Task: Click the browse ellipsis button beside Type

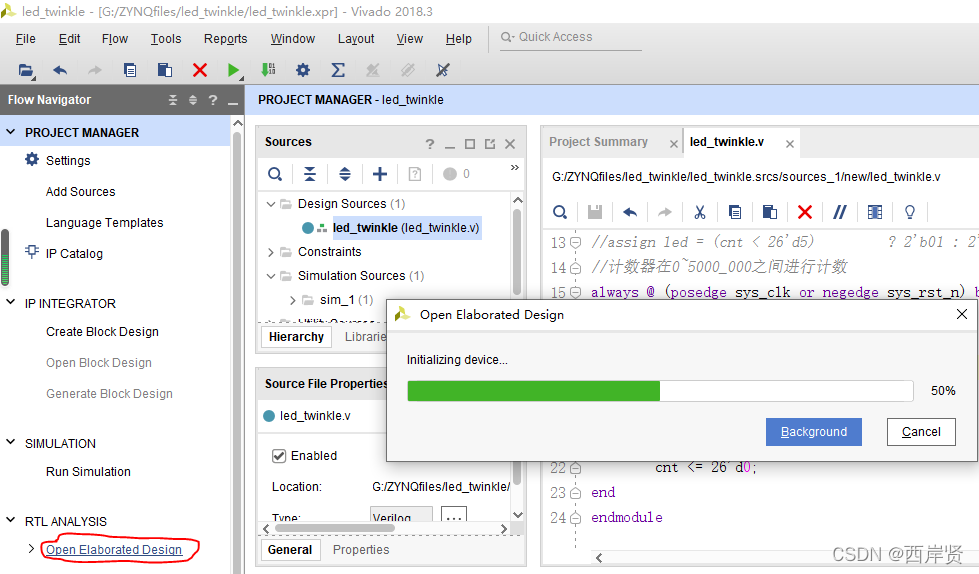Action: pos(454,515)
